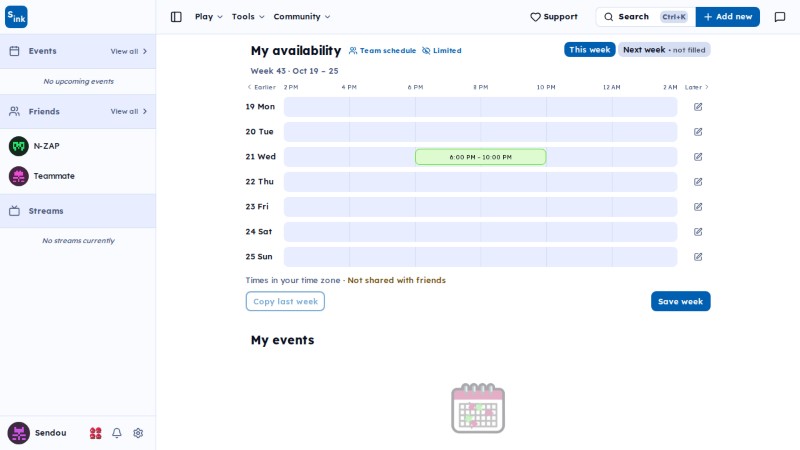The image size is (800, 450).
Task: Click the Limited visibility indicator
Action: tap(442, 51)
